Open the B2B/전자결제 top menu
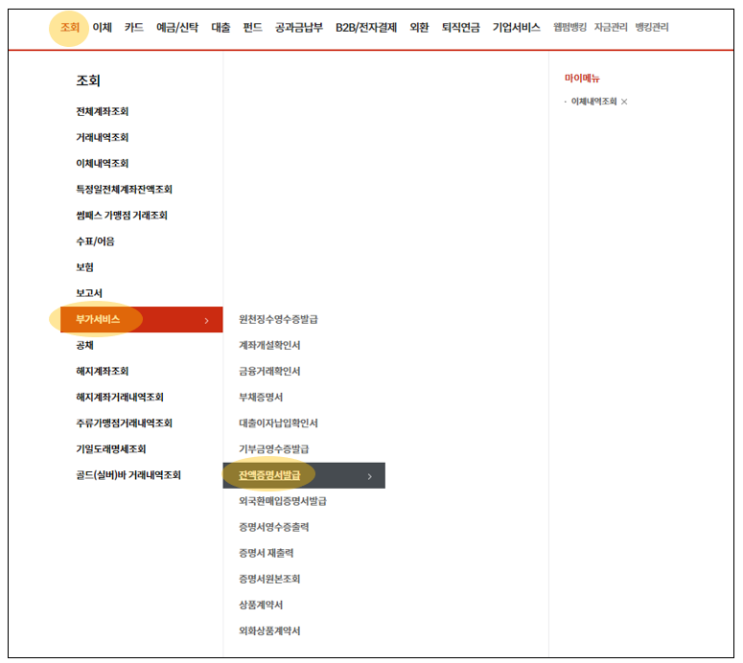Viewport: 743px width, 663px height. [x=366, y=27]
